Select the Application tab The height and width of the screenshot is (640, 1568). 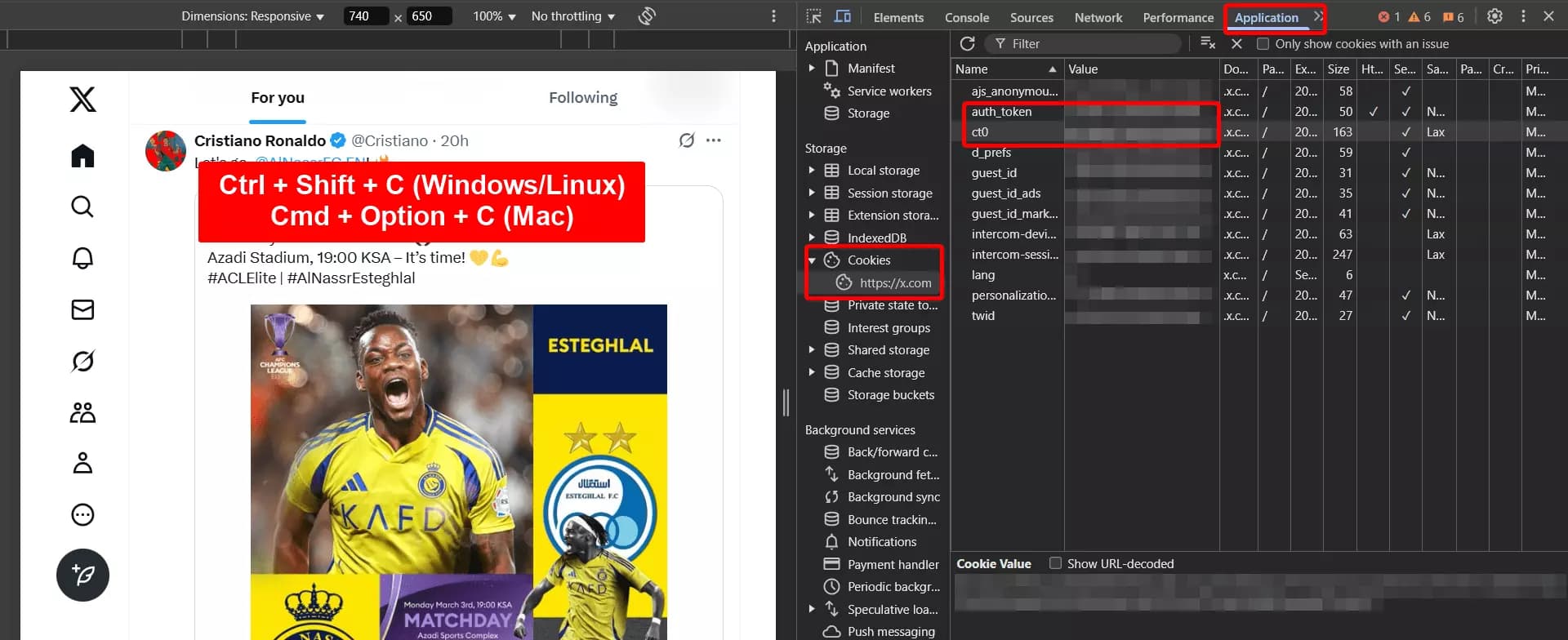[x=1266, y=17]
